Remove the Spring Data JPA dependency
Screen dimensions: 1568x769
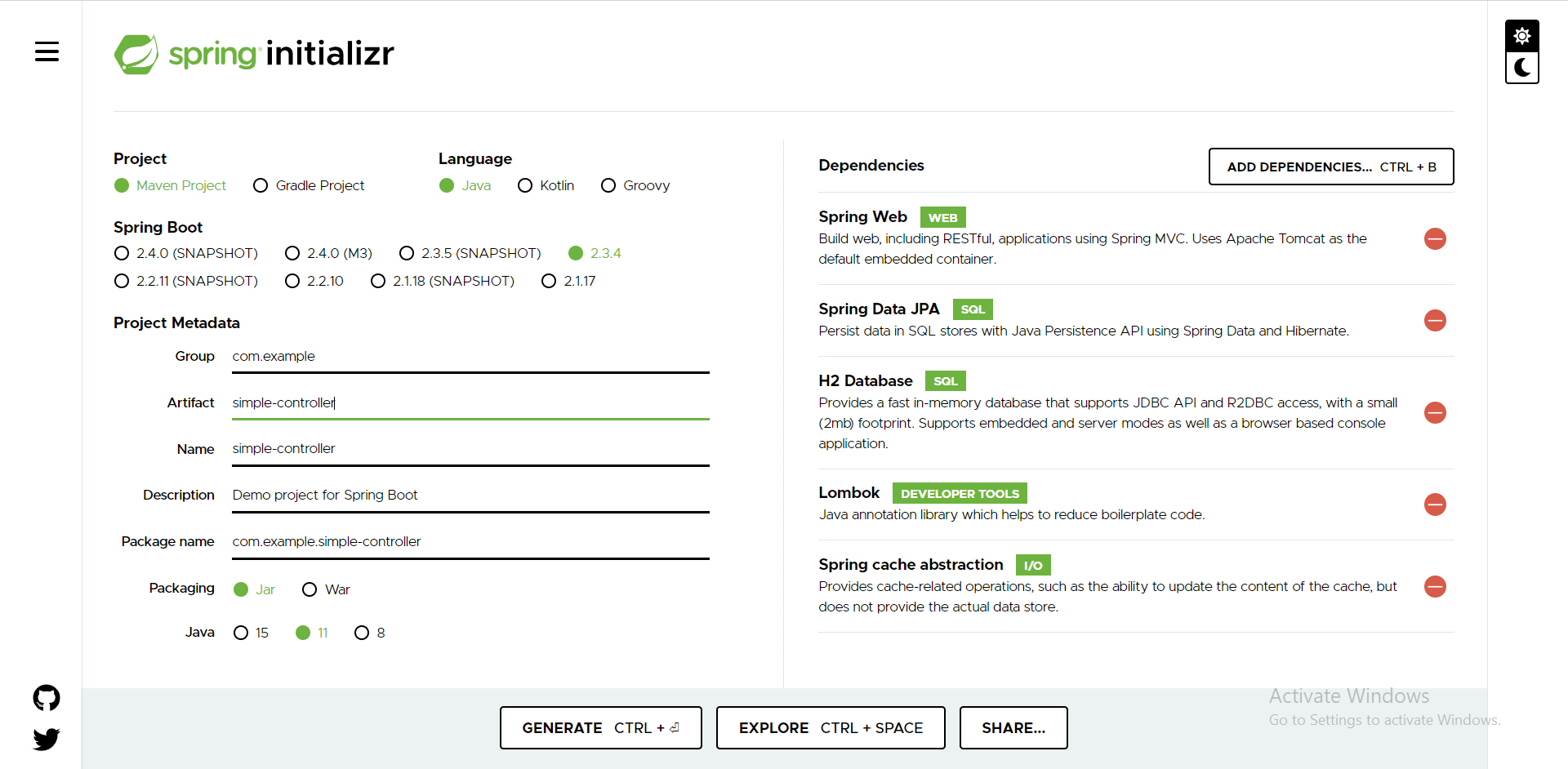[x=1435, y=320]
